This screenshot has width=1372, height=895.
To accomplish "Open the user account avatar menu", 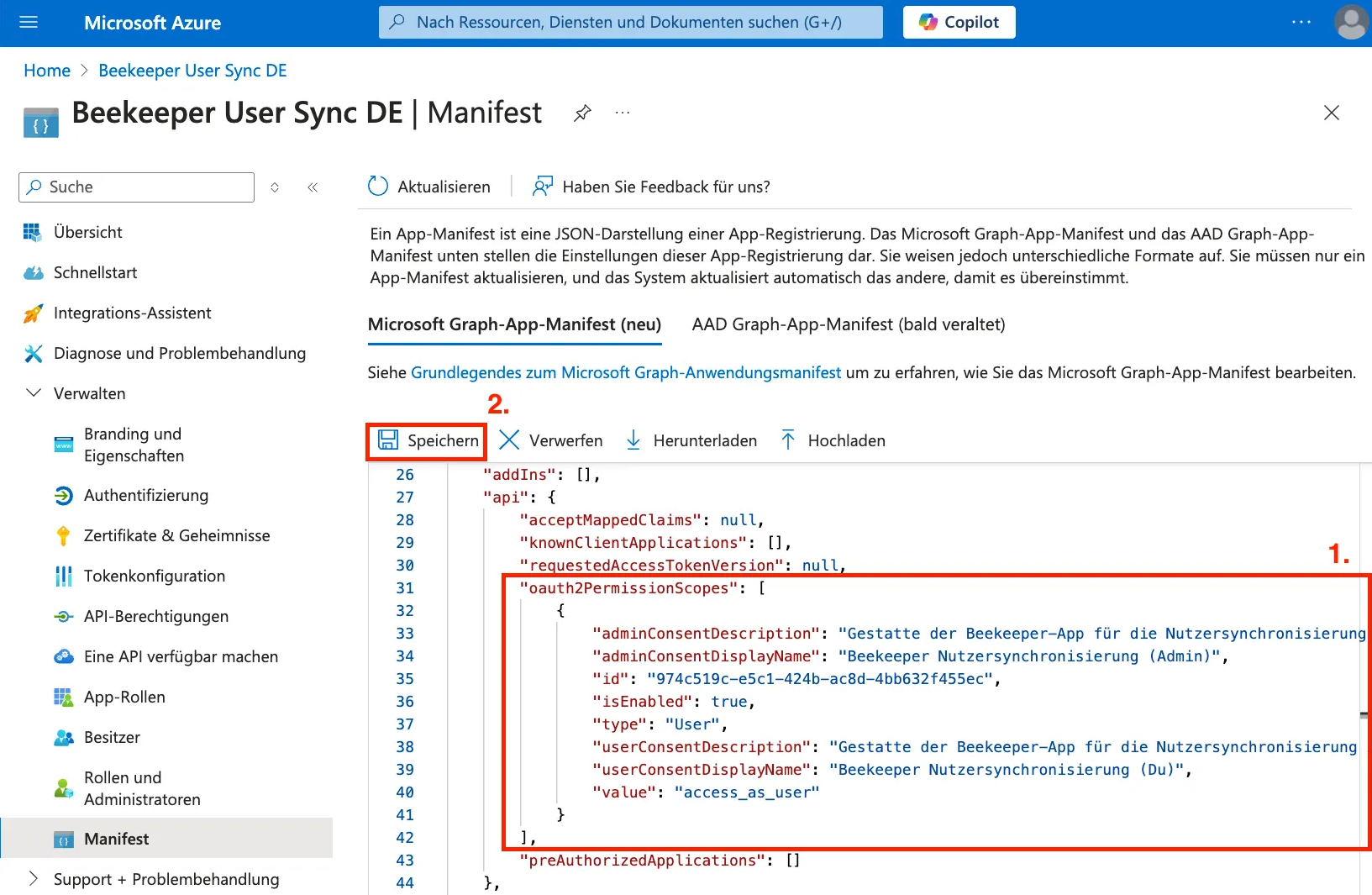I will coord(1351,23).
